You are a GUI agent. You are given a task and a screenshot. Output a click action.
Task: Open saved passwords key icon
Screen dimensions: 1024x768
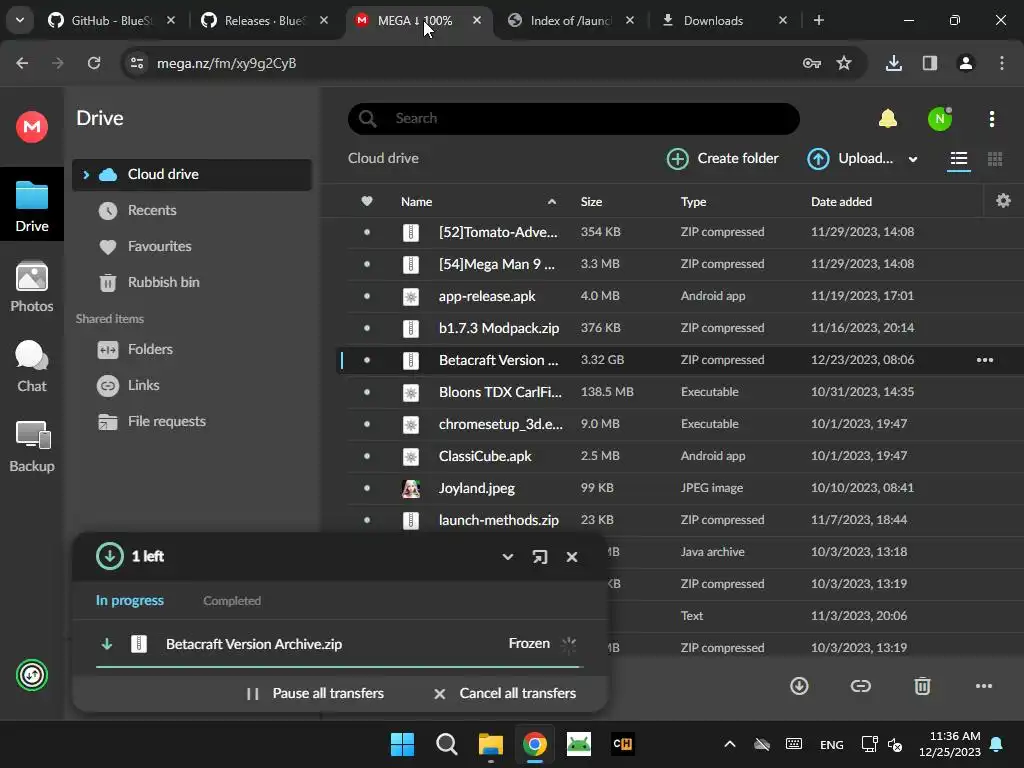click(812, 63)
